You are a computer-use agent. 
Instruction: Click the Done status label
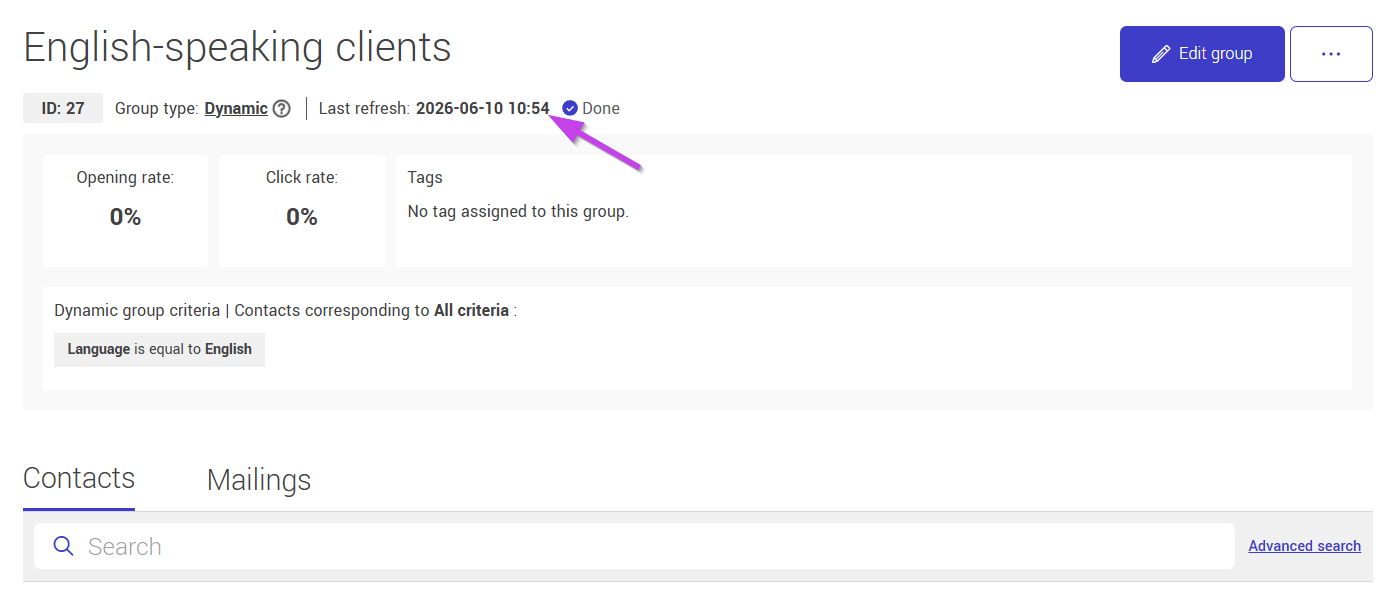pos(601,108)
